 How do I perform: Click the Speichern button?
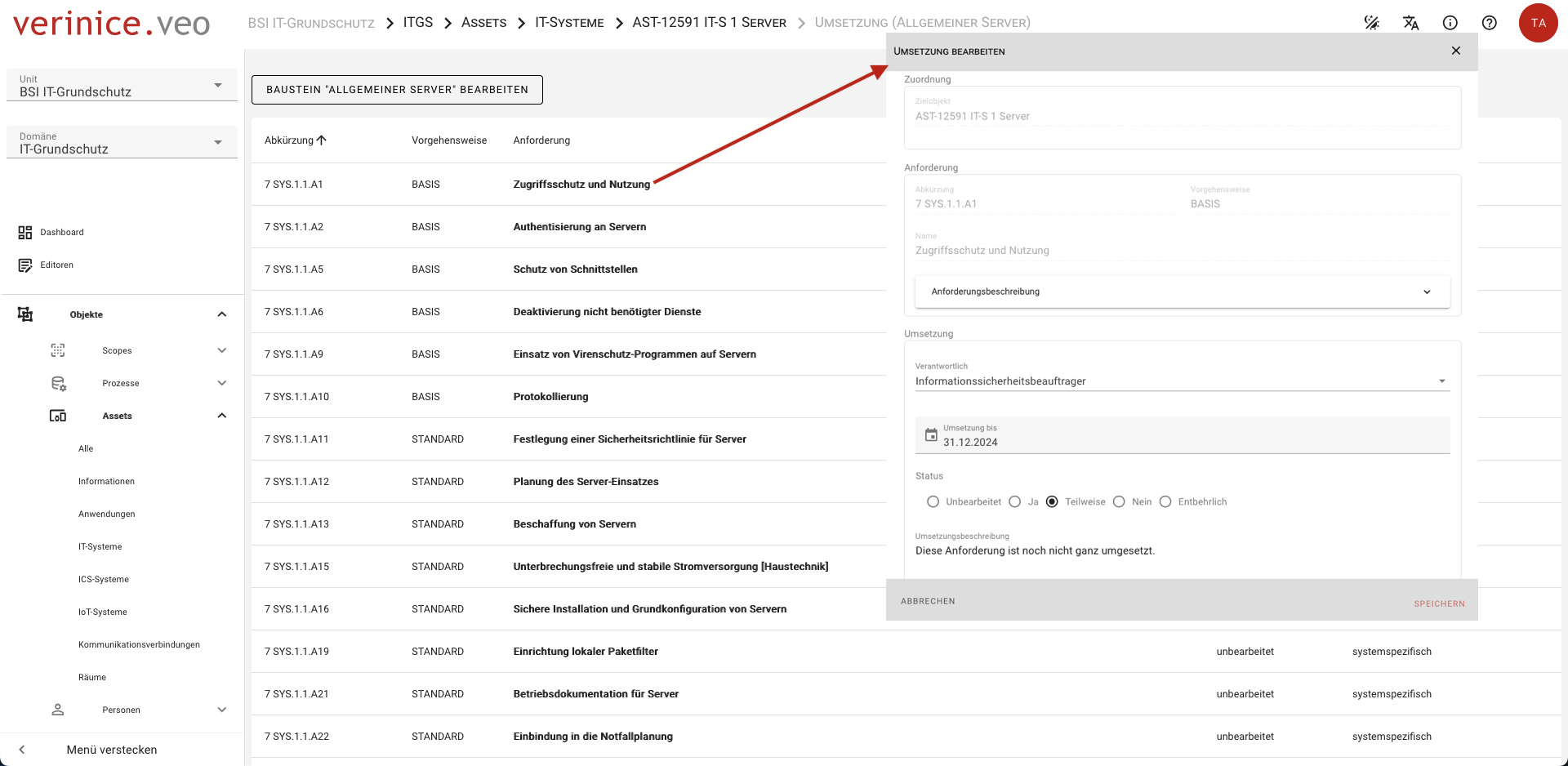(x=1439, y=604)
